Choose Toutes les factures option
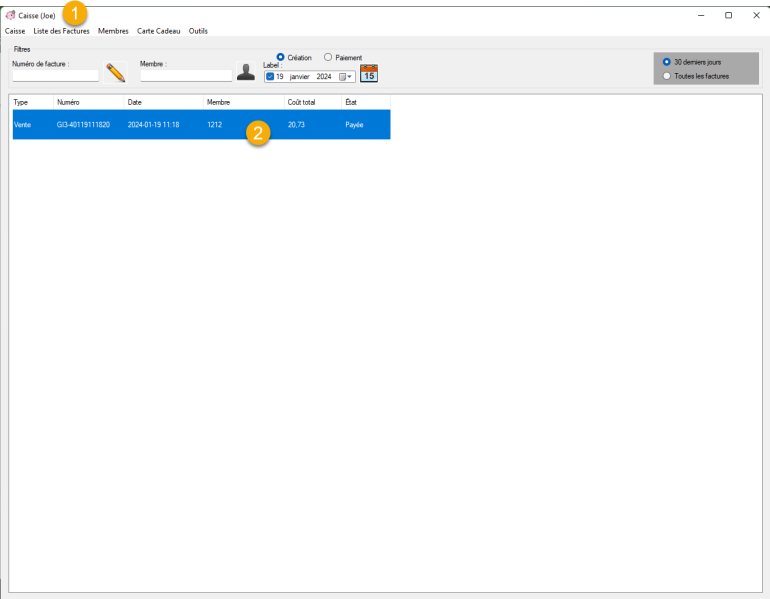Viewport: 770px width, 599px height. [x=666, y=76]
